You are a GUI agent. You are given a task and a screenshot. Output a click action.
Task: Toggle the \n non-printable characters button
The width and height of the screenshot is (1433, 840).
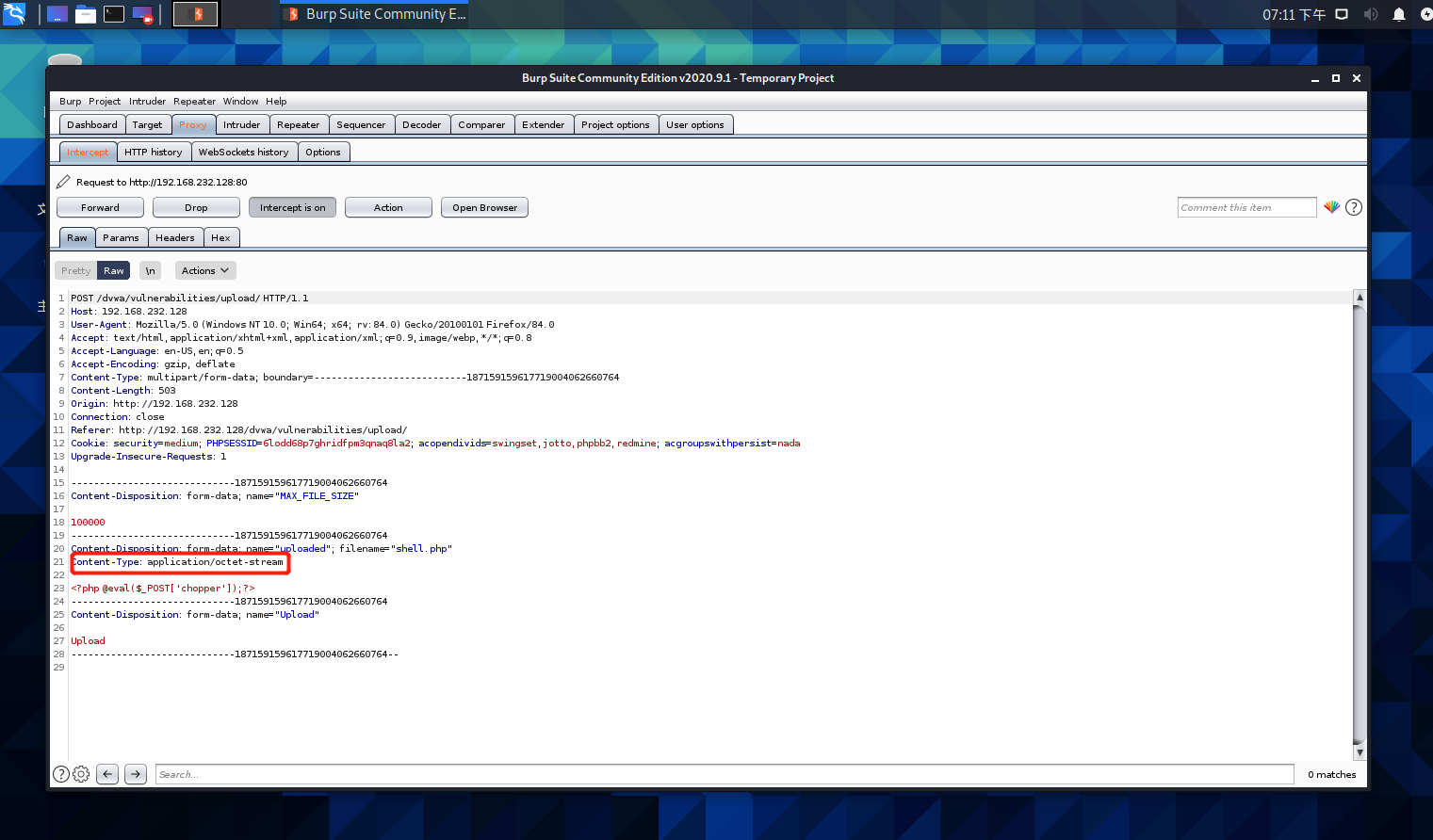pos(150,270)
